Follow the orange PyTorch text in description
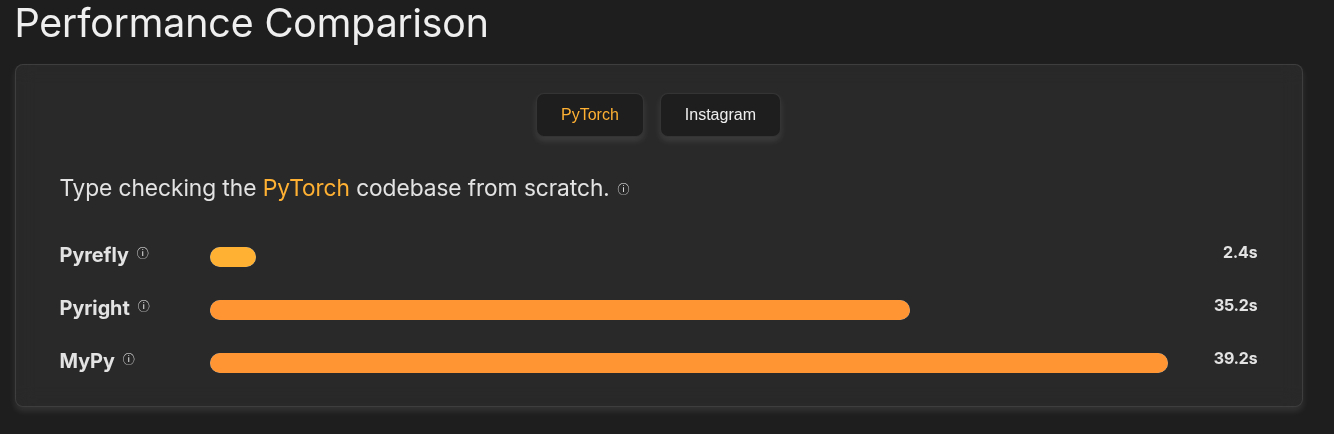The image size is (1334, 434). pyautogui.click(x=306, y=188)
